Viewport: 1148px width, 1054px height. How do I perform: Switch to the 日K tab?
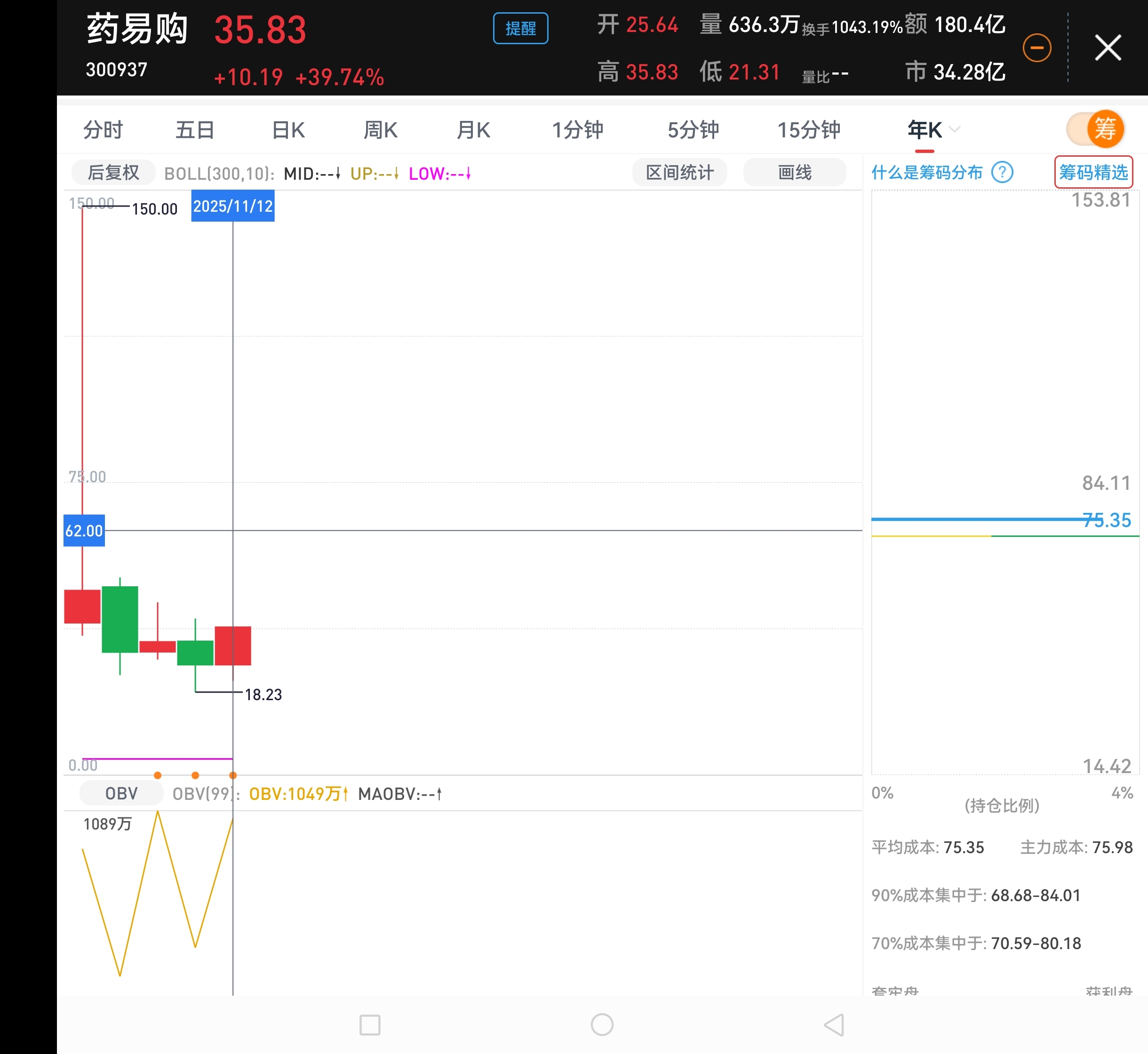pyautogui.click(x=288, y=130)
